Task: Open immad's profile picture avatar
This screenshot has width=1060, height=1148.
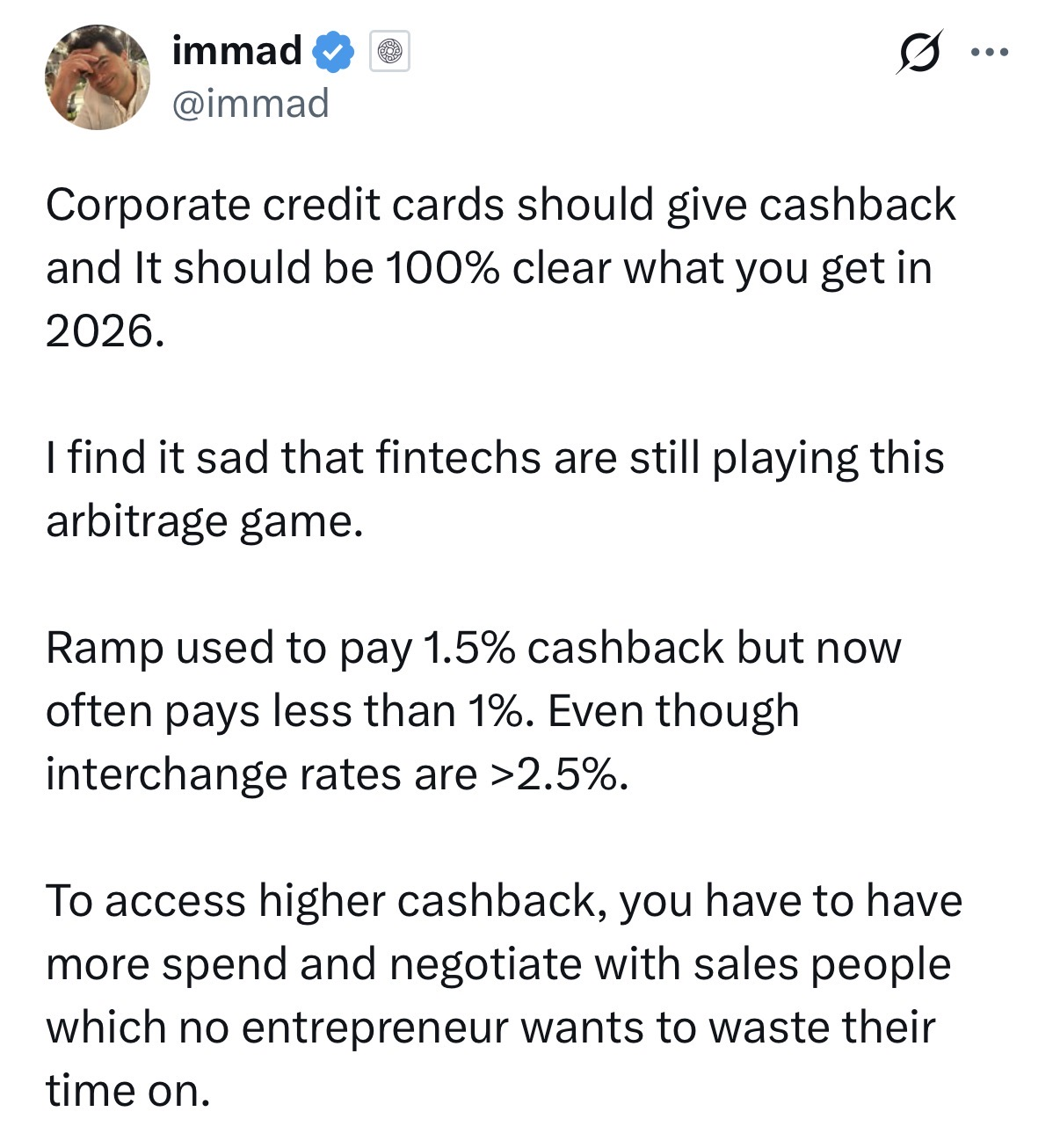Action: tap(98, 77)
